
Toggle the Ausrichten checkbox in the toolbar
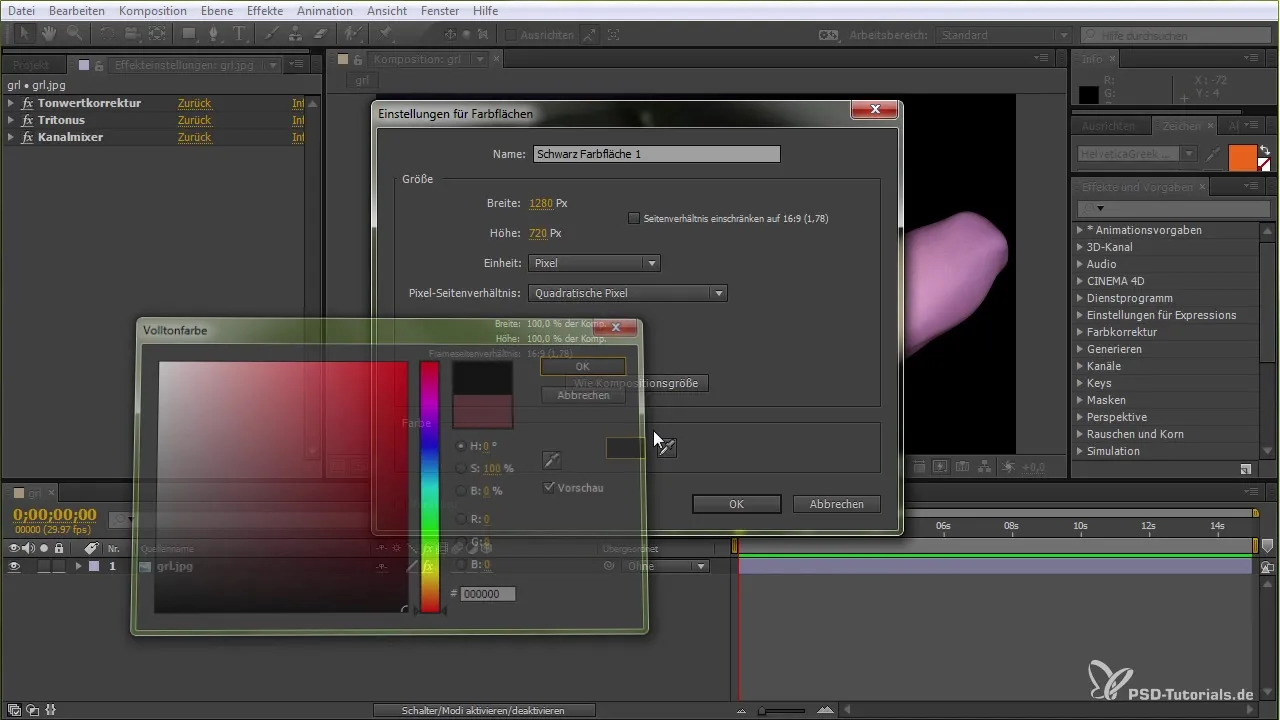(x=510, y=35)
